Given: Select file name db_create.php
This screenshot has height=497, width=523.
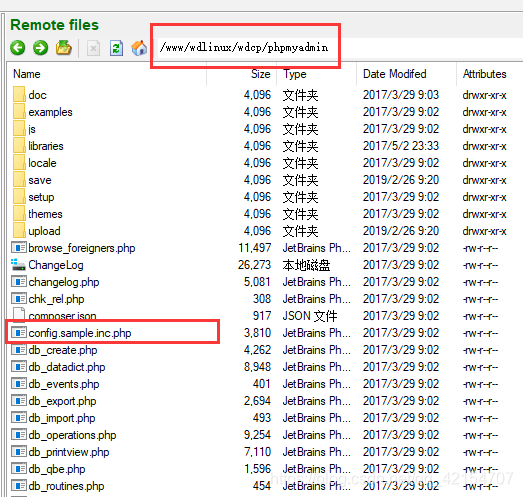Looking at the screenshot, I should (63, 350).
